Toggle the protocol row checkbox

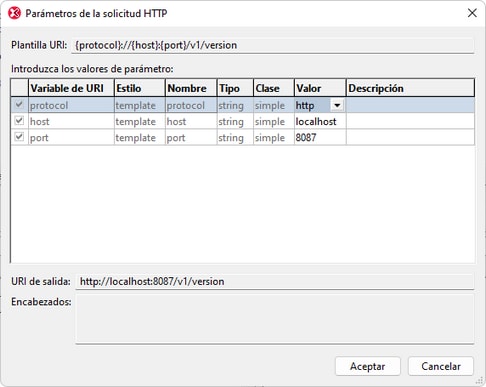click(x=19, y=105)
